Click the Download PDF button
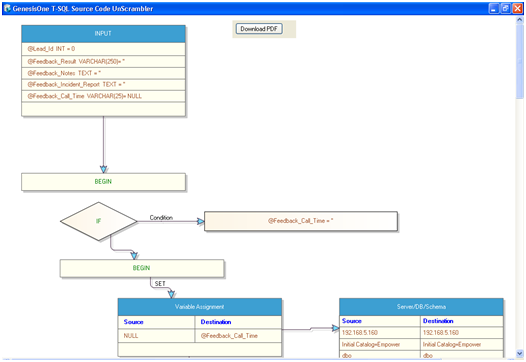The height and width of the screenshot is (362, 526). point(259,29)
